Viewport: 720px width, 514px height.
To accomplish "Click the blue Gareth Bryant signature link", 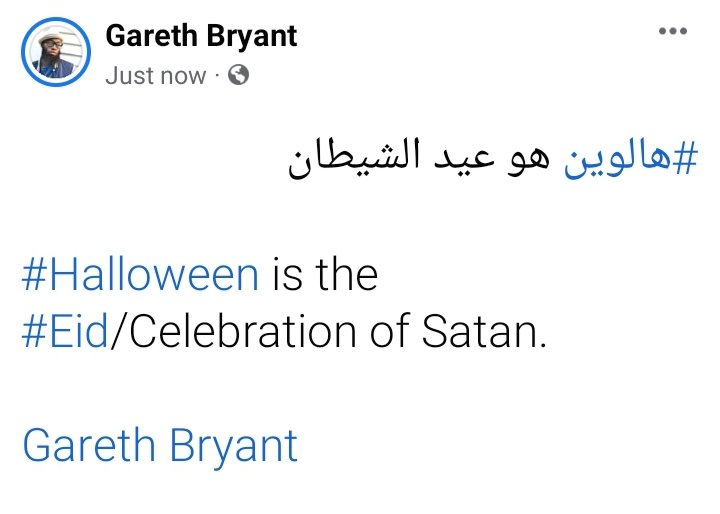I will pyautogui.click(x=160, y=445).
